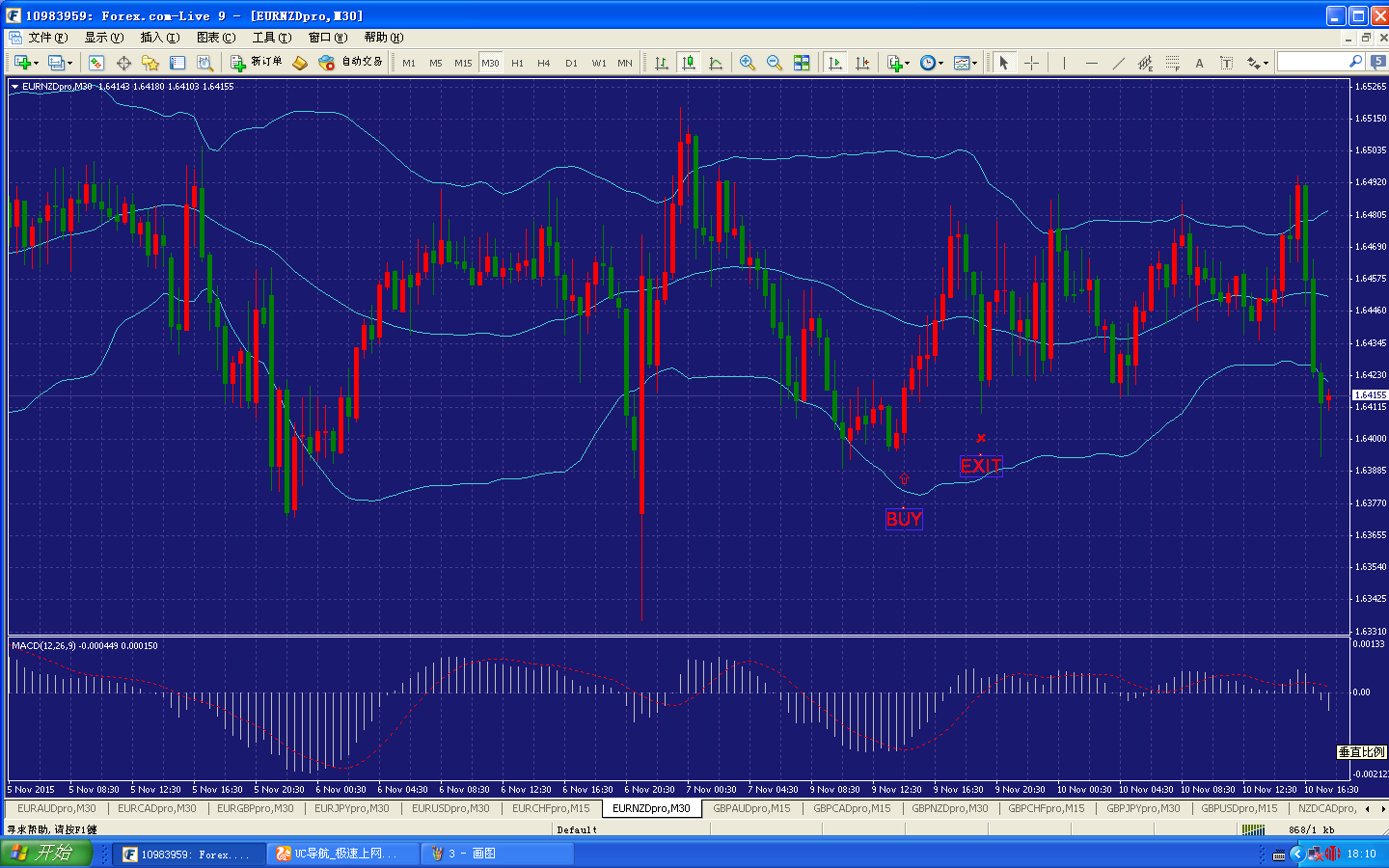Open the 文件(F) menu
The image size is (1389, 868).
click(x=47, y=38)
